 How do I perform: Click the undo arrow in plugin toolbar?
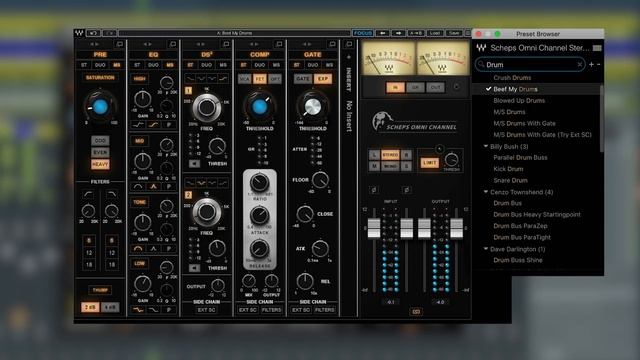click(93, 33)
